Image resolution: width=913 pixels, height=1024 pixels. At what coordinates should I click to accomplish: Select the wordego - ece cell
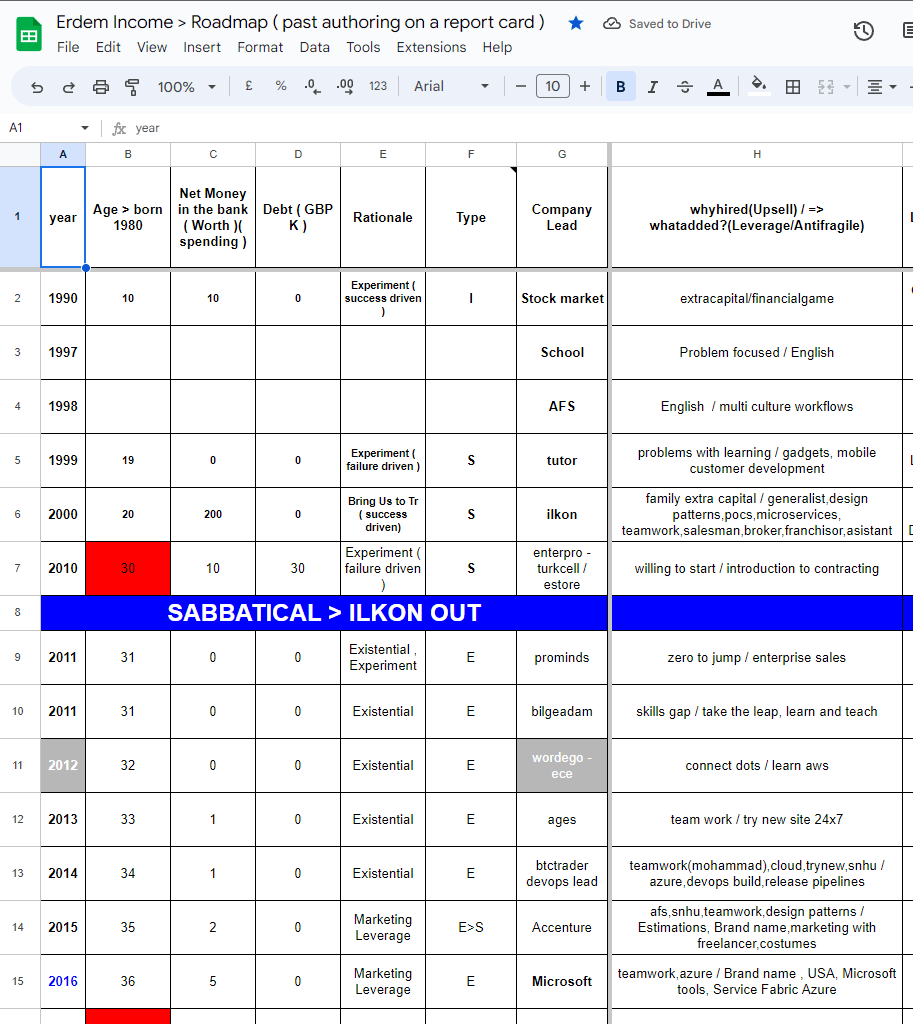(562, 765)
